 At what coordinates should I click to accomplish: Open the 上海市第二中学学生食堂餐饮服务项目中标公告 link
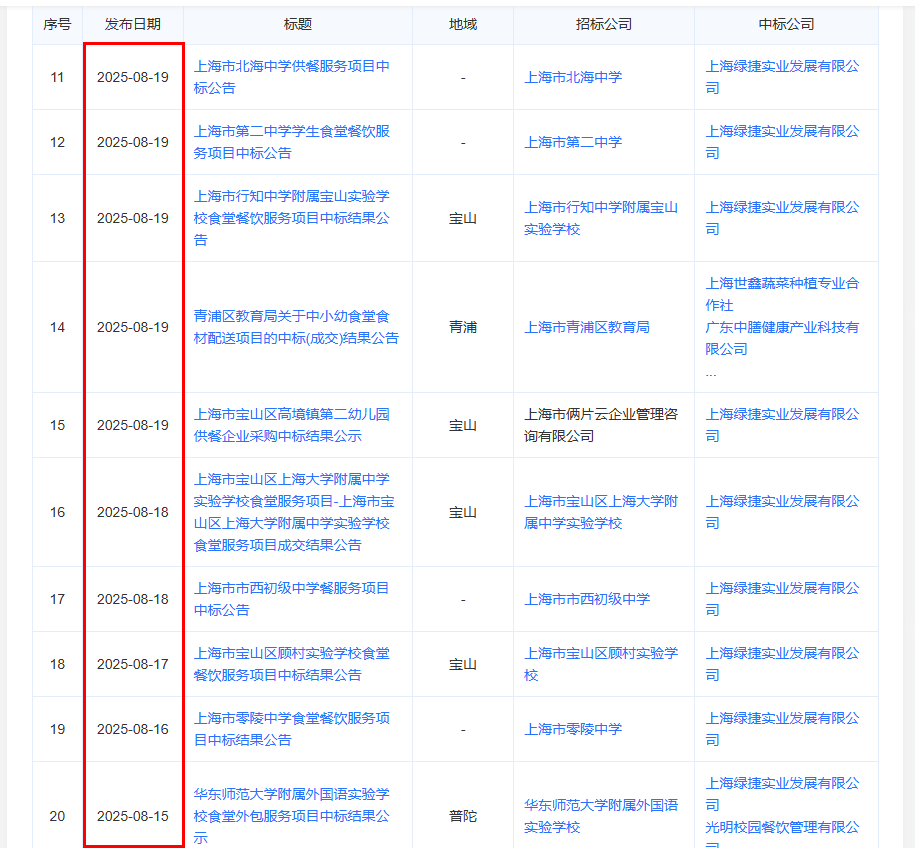point(292,142)
